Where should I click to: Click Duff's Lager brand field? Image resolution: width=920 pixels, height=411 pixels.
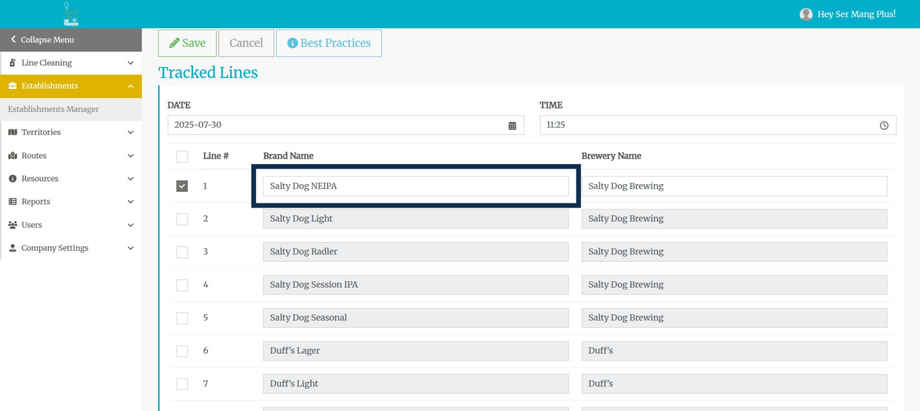click(x=416, y=351)
